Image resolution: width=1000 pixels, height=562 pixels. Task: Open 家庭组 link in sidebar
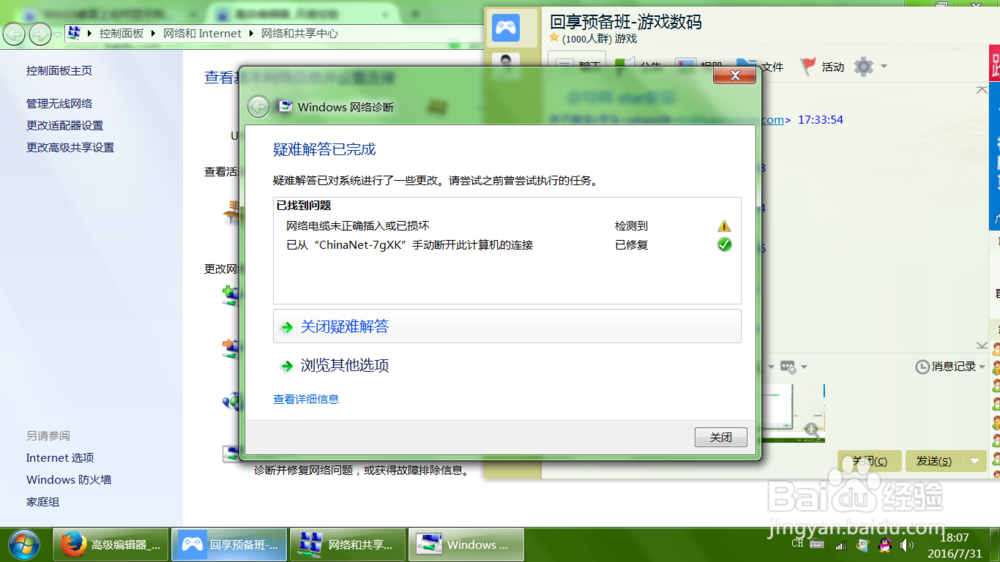43,502
